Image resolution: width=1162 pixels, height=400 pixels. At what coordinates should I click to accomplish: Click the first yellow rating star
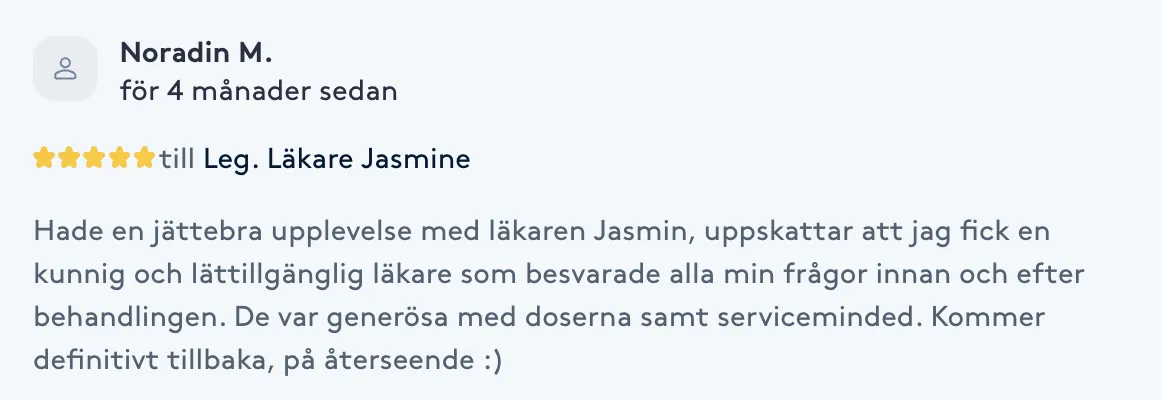(x=44, y=158)
